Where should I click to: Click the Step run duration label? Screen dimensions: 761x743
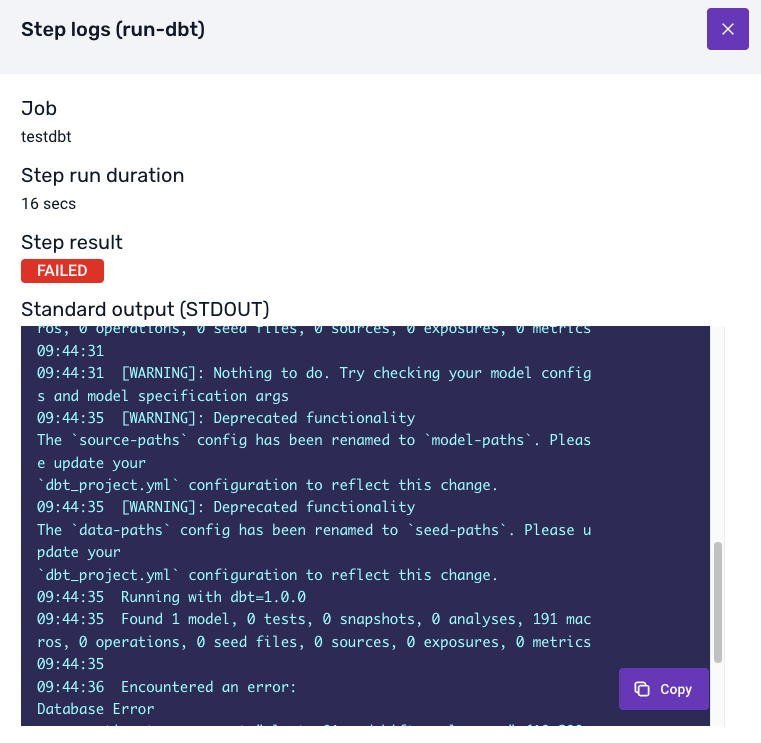pos(102,175)
